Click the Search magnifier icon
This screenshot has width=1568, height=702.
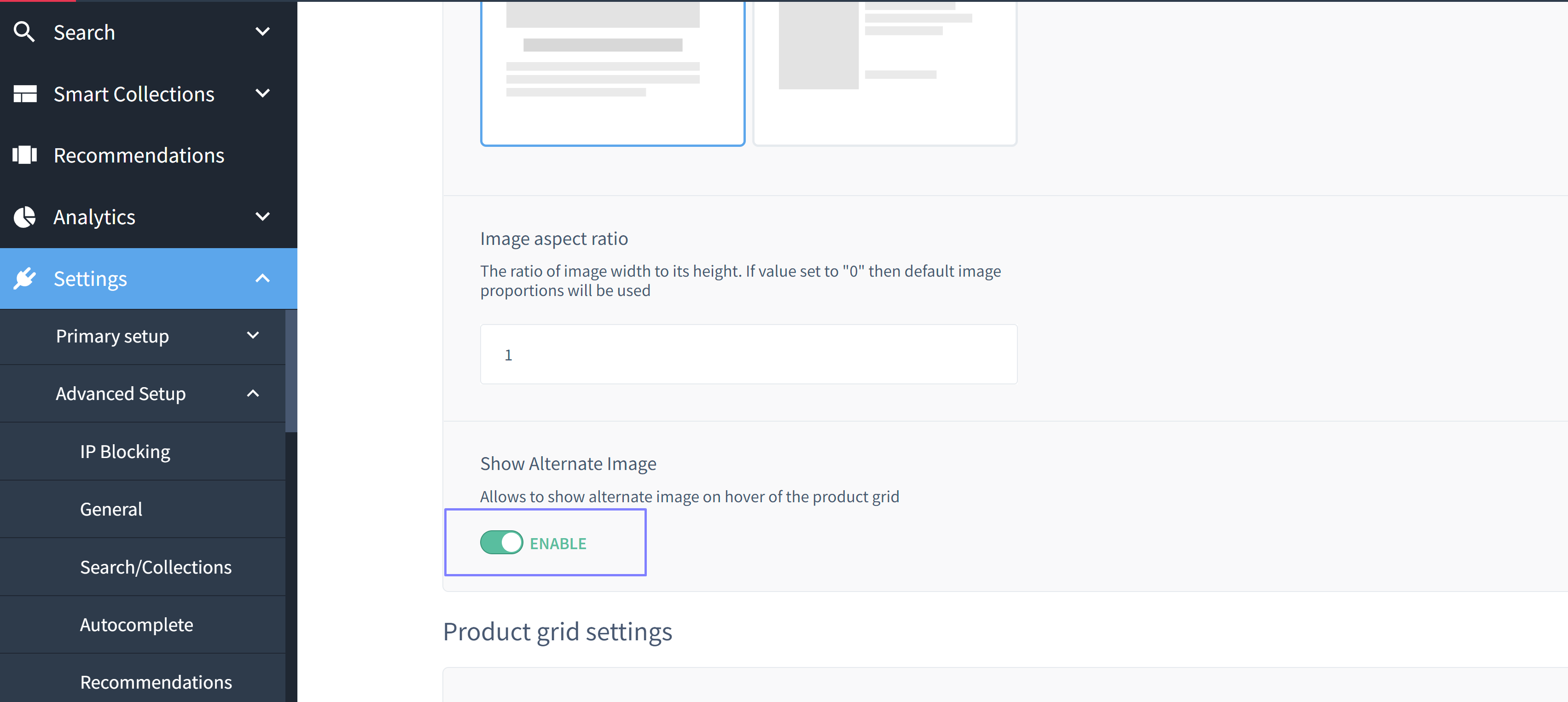24,32
